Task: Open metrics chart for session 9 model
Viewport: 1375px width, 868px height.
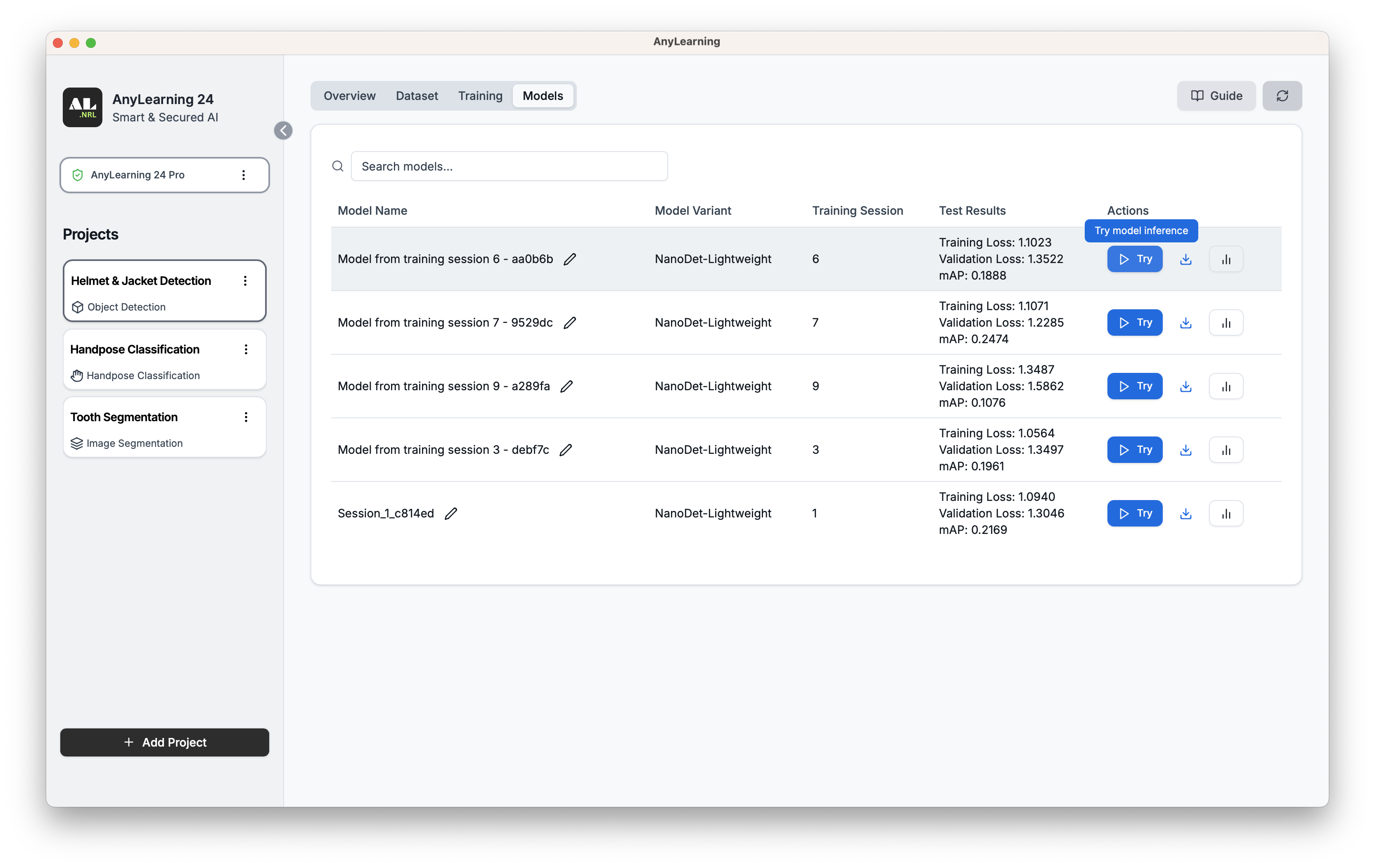Action: click(1226, 387)
